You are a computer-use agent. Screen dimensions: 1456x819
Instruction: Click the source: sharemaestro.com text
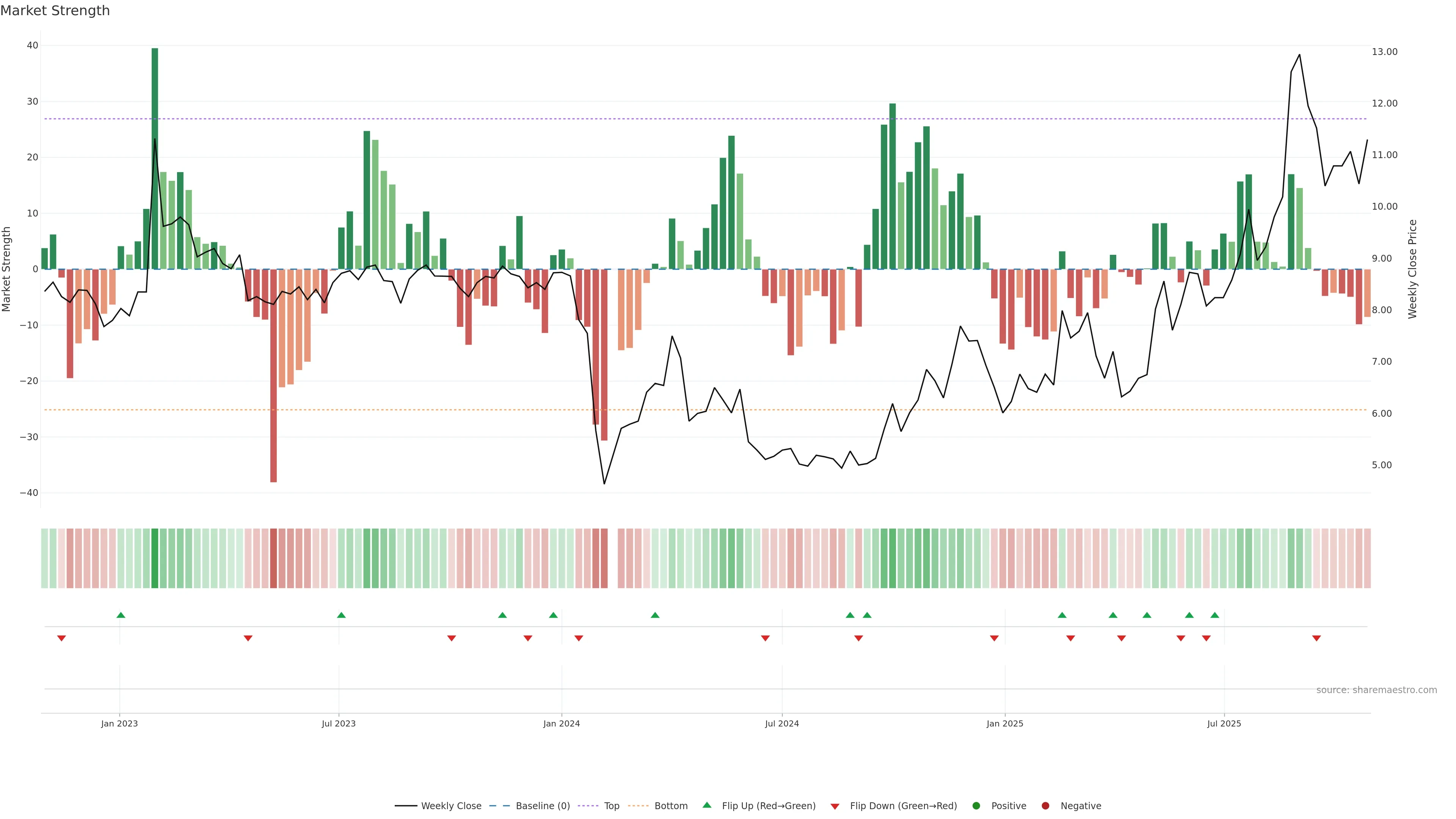coord(1376,690)
